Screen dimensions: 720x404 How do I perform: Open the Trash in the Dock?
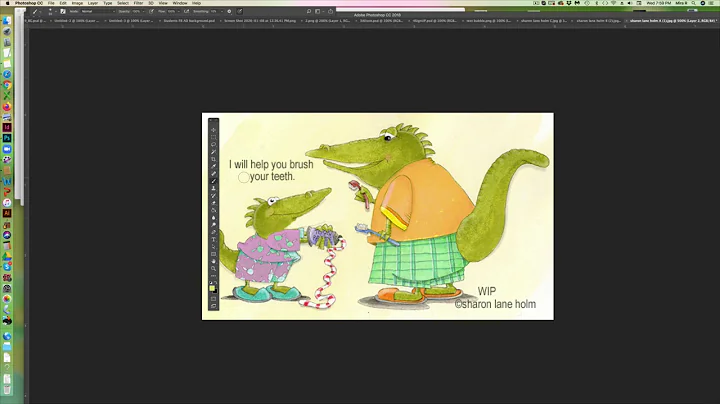pos(7,389)
